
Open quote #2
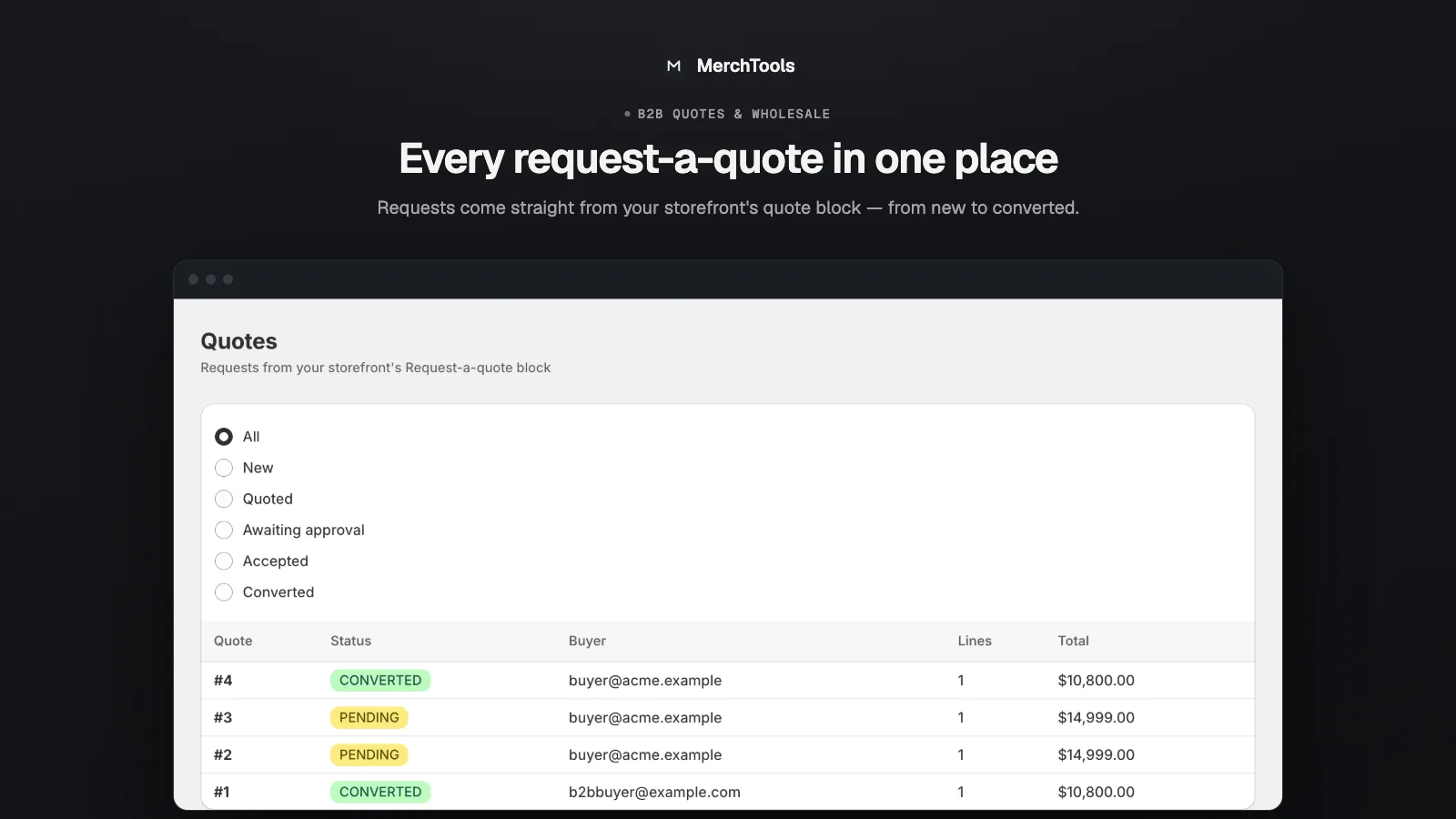coord(223,754)
